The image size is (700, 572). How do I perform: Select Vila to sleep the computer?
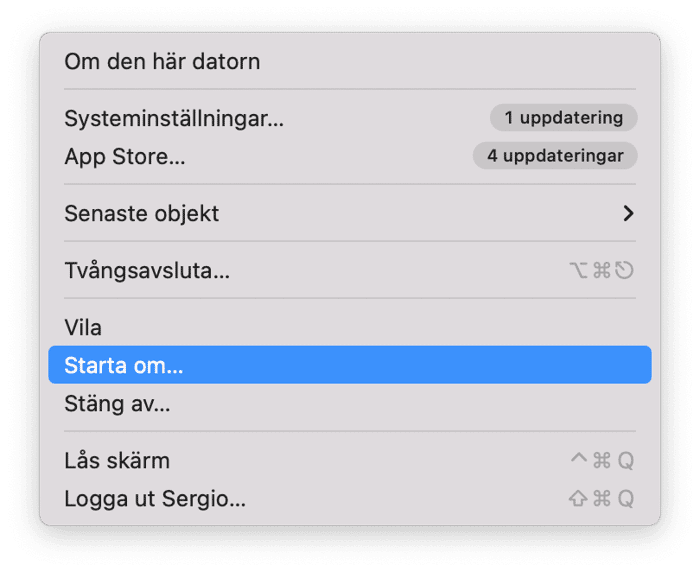coord(83,327)
